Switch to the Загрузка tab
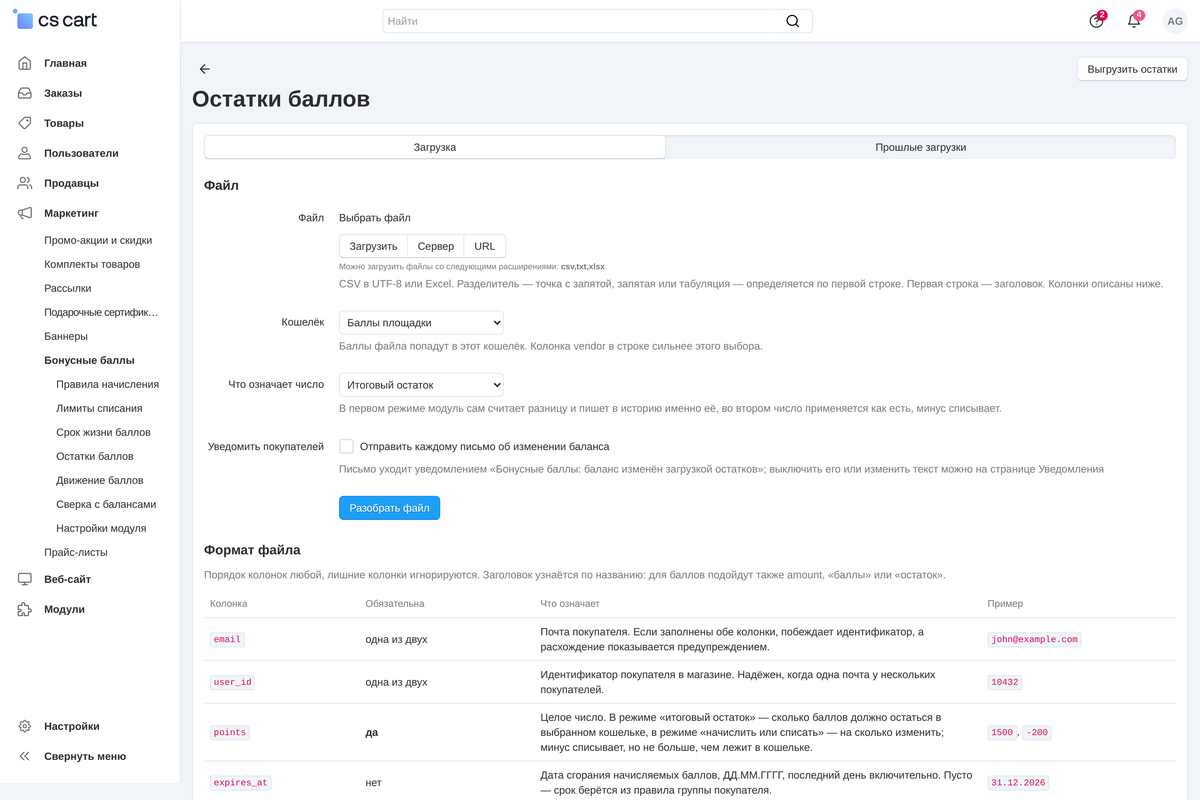The height and width of the screenshot is (800, 1200). pyautogui.click(x=435, y=147)
